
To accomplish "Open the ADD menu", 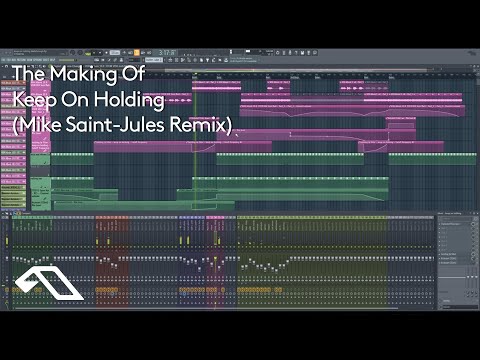I will click(14, 60).
